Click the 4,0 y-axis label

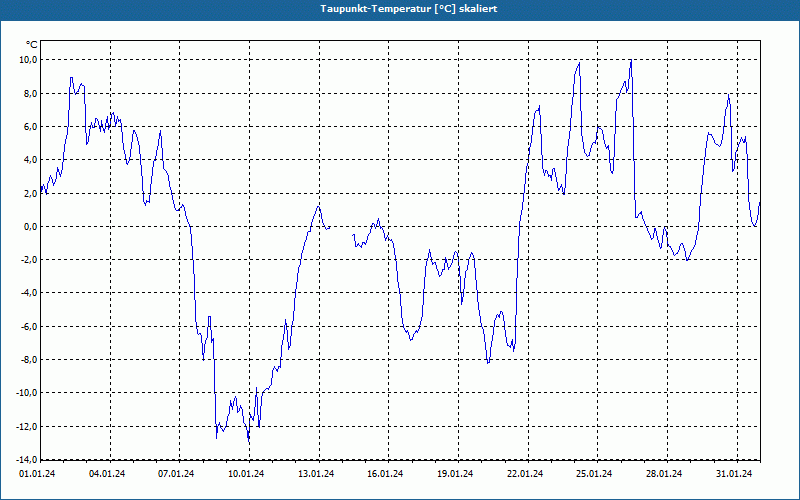point(31,160)
